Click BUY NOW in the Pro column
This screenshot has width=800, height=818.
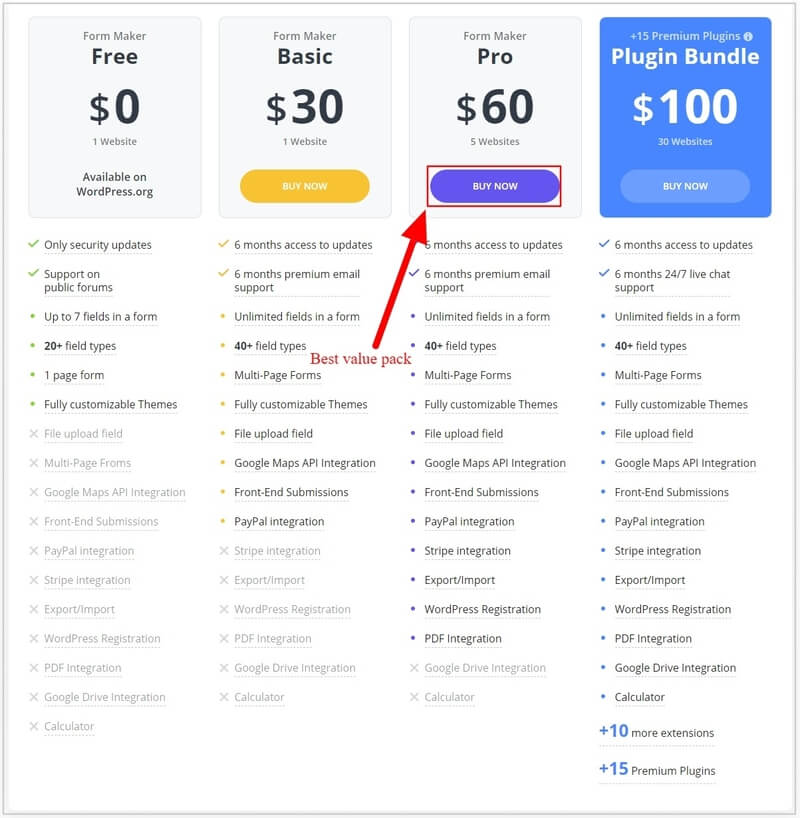[494, 186]
